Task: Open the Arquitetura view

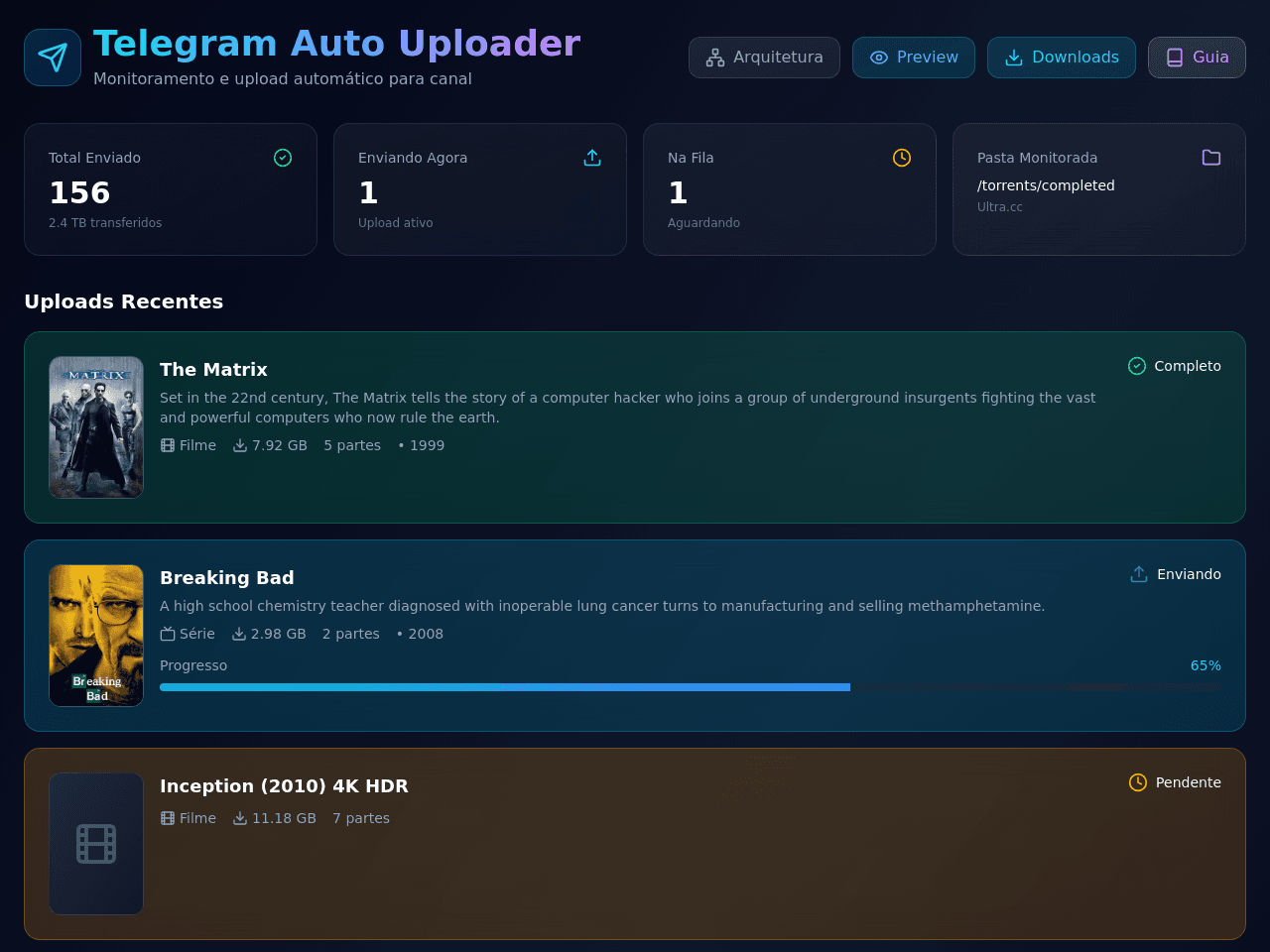Action: [x=764, y=58]
